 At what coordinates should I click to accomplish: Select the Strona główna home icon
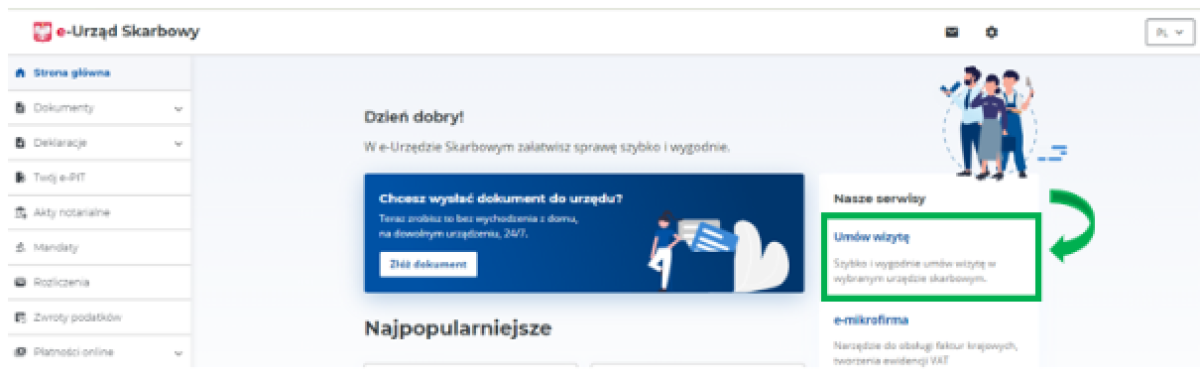tap(20, 72)
